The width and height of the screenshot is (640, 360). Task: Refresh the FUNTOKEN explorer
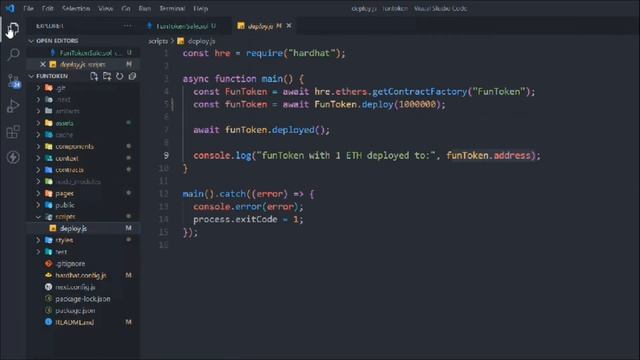point(120,76)
